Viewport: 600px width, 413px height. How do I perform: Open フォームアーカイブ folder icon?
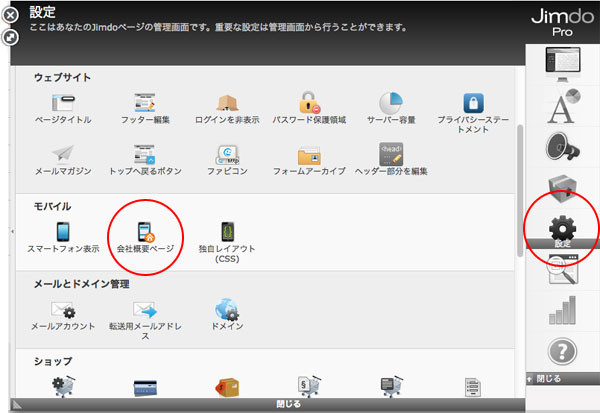point(309,155)
